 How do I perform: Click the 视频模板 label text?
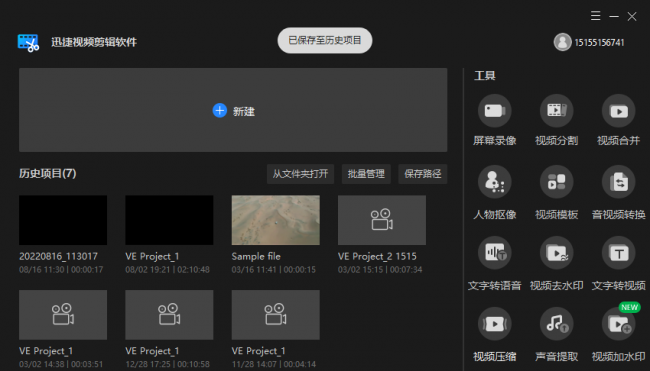coord(556,214)
